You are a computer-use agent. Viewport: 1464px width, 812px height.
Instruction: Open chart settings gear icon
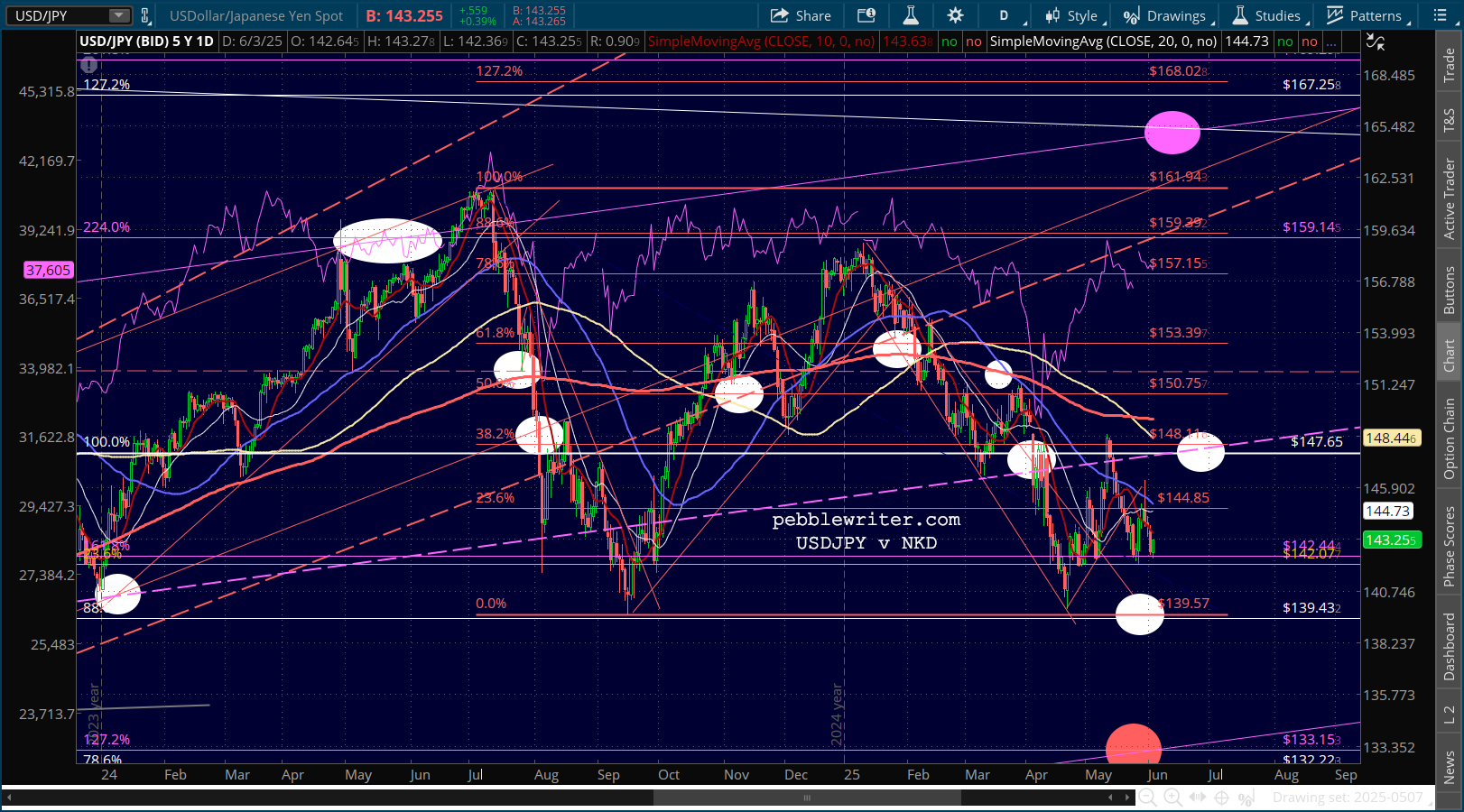(x=955, y=15)
